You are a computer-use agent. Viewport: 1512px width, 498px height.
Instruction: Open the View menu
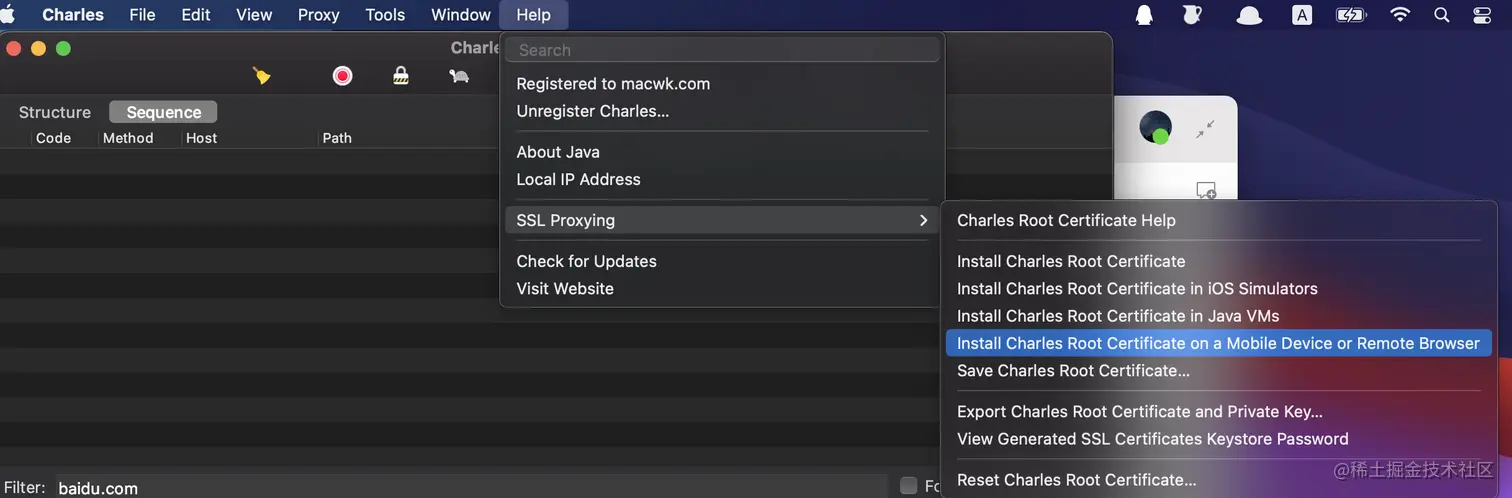click(254, 14)
